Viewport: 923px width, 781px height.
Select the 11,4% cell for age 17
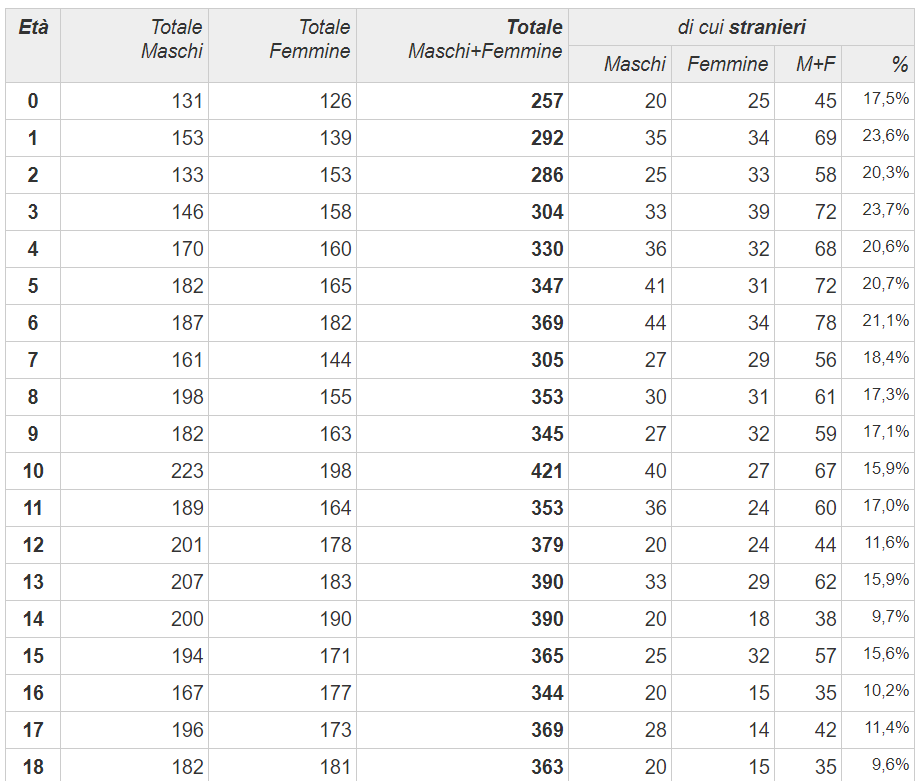[887, 728]
